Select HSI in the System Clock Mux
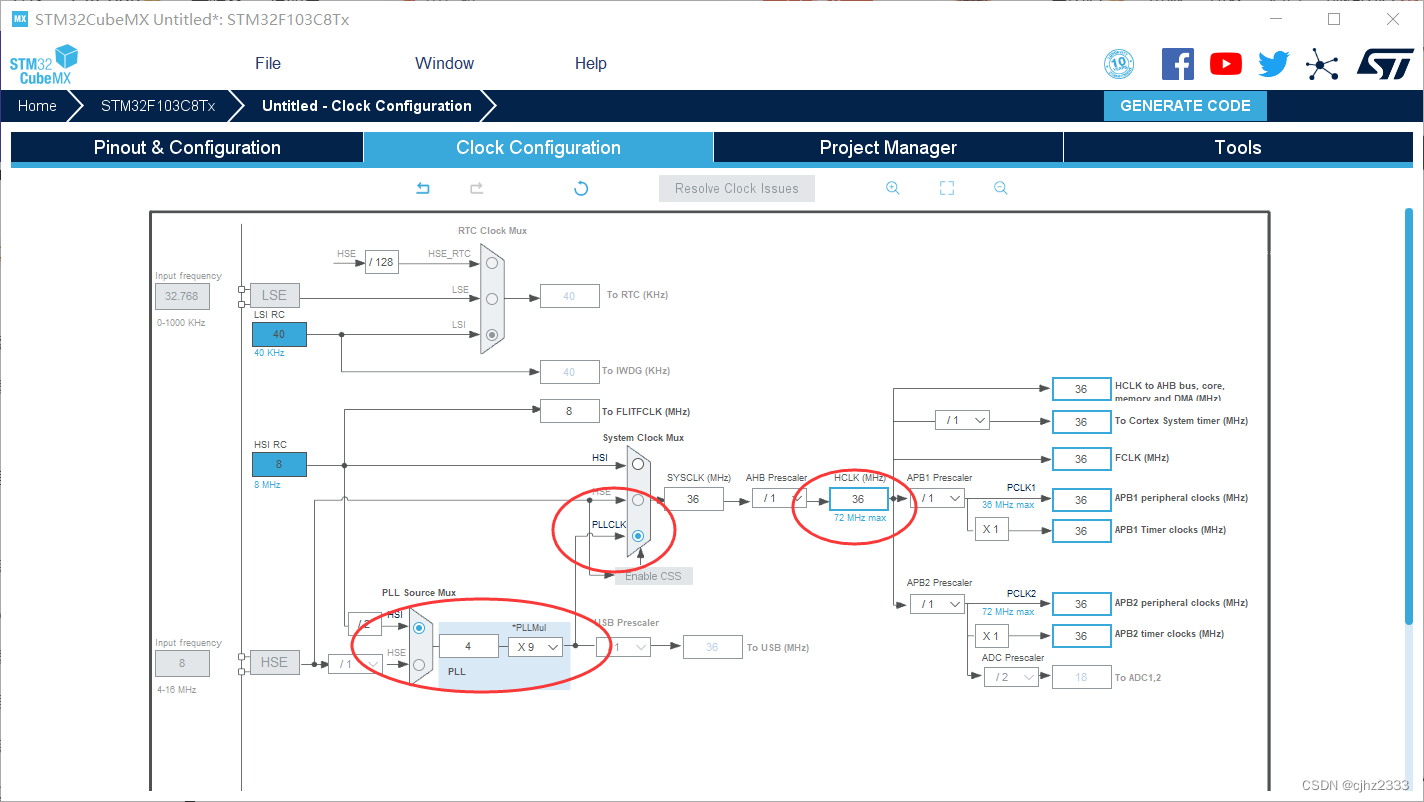Screen dimensions: 1424x802 [x=638, y=464]
